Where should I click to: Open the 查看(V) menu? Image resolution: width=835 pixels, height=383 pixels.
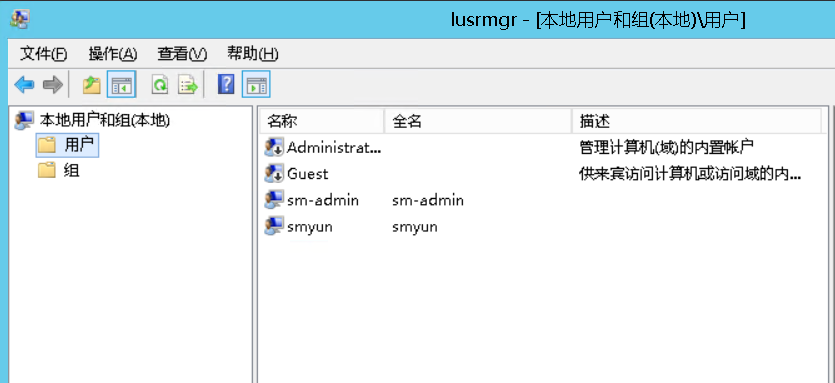pos(182,54)
